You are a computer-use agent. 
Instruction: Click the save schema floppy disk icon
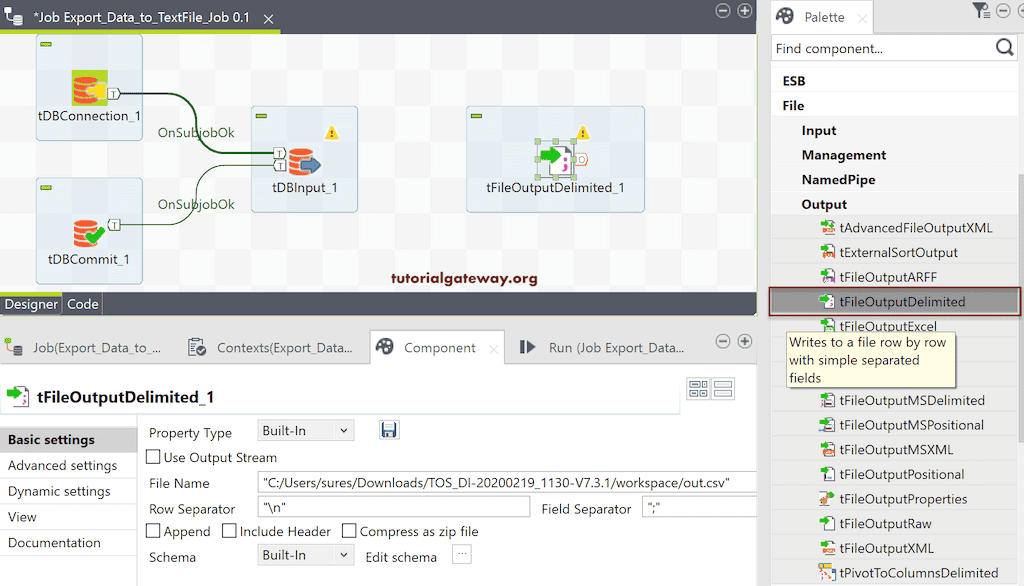(x=389, y=430)
